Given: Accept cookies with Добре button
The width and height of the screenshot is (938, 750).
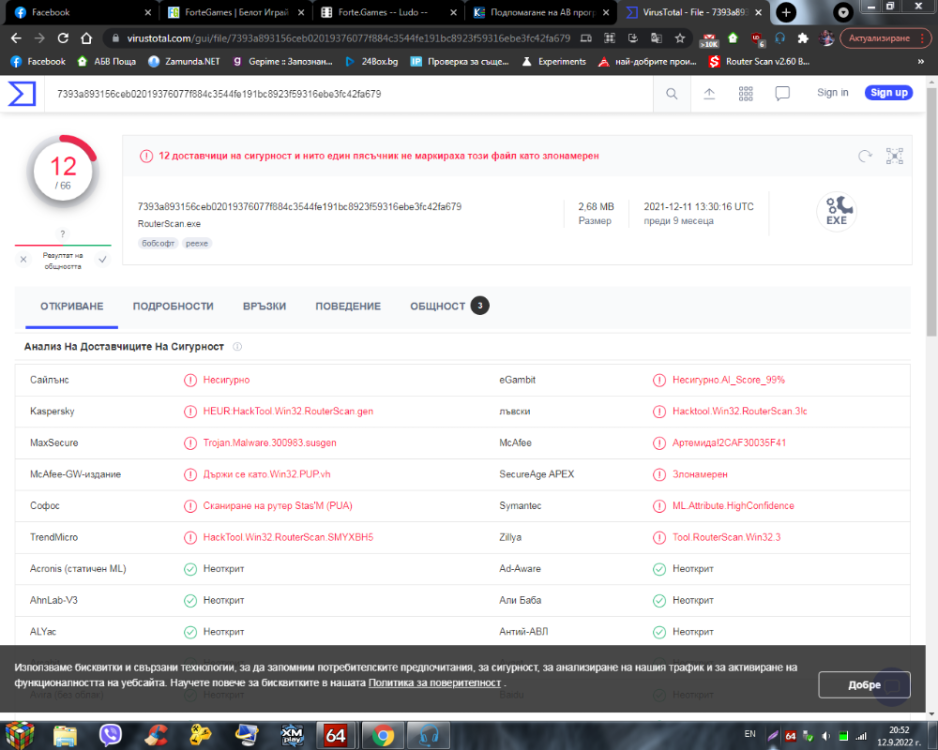Looking at the screenshot, I should pyautogui.click(x=864, y=685).
